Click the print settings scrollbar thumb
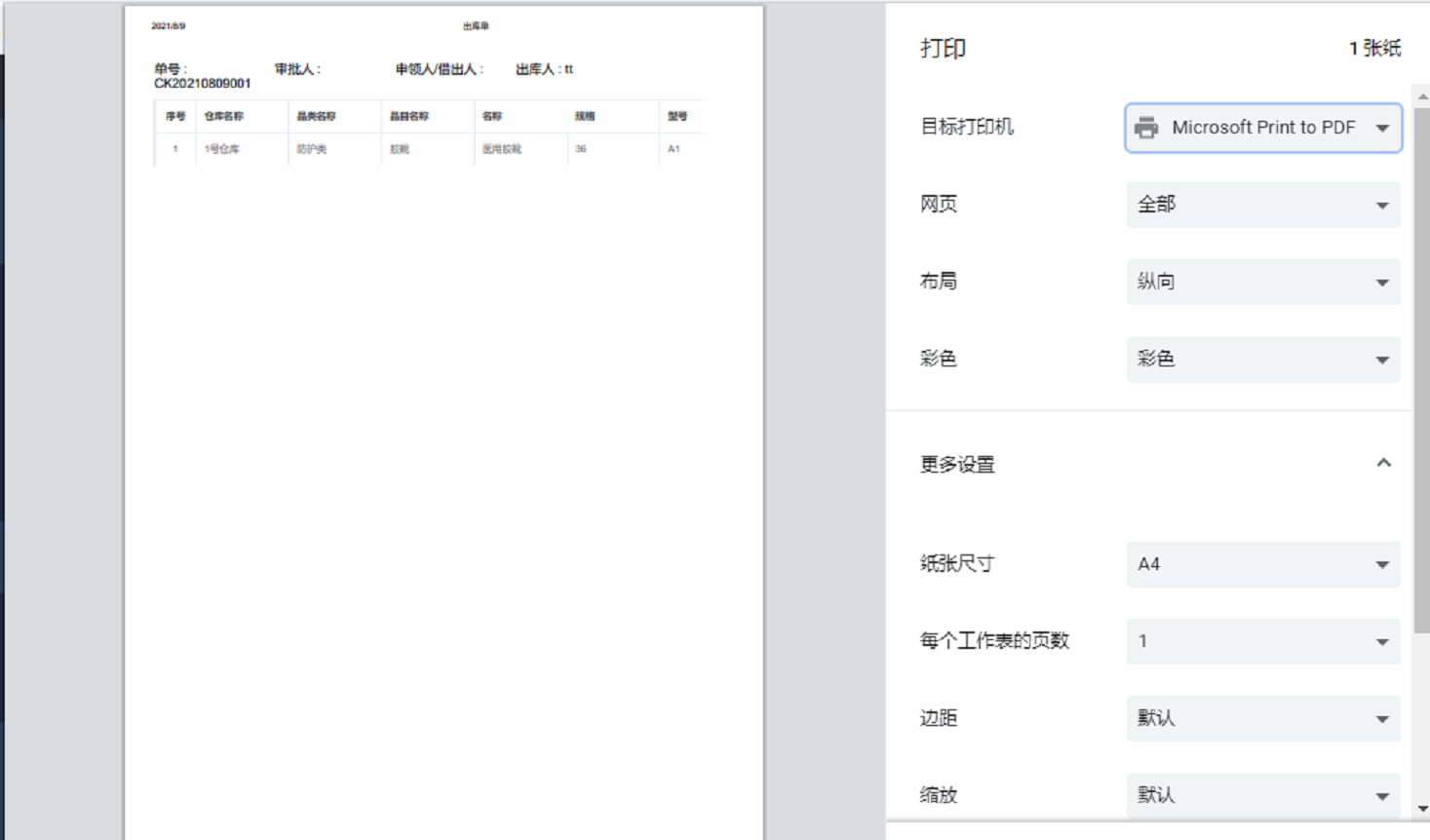Screen dimensions: 1430x840 [x=1422, y=370]
